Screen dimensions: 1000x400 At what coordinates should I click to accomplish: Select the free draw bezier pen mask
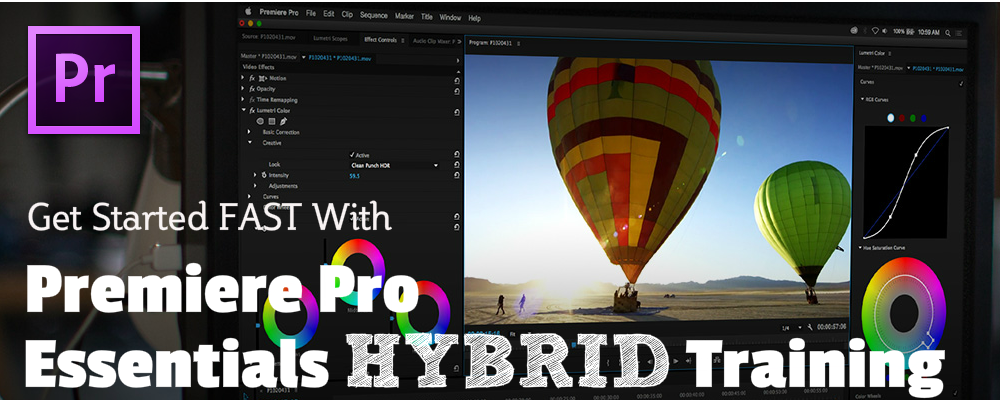click(x=283, y=121)
